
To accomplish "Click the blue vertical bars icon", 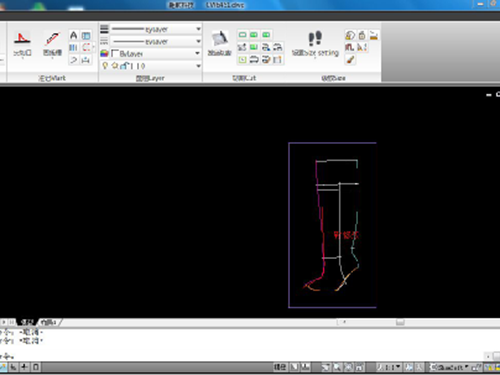I will 74,48.
